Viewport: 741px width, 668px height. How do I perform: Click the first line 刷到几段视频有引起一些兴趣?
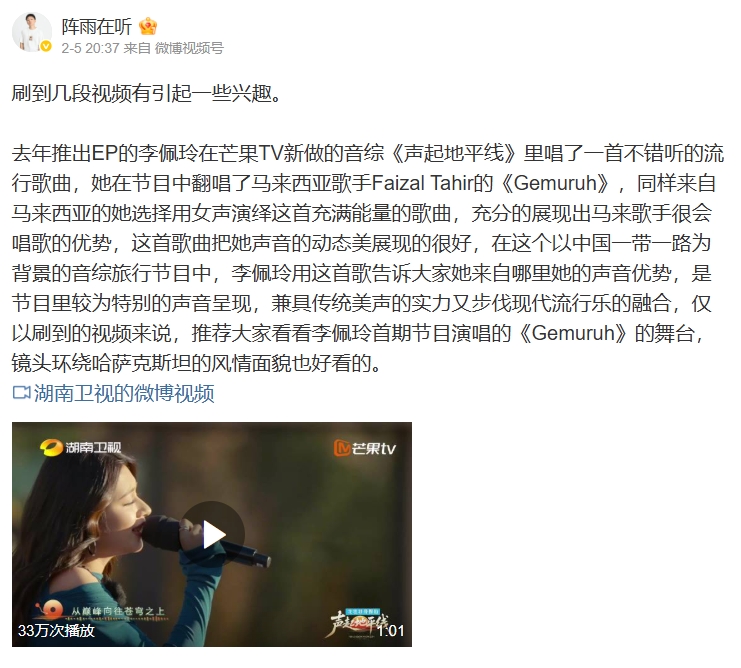coord(147,93)
